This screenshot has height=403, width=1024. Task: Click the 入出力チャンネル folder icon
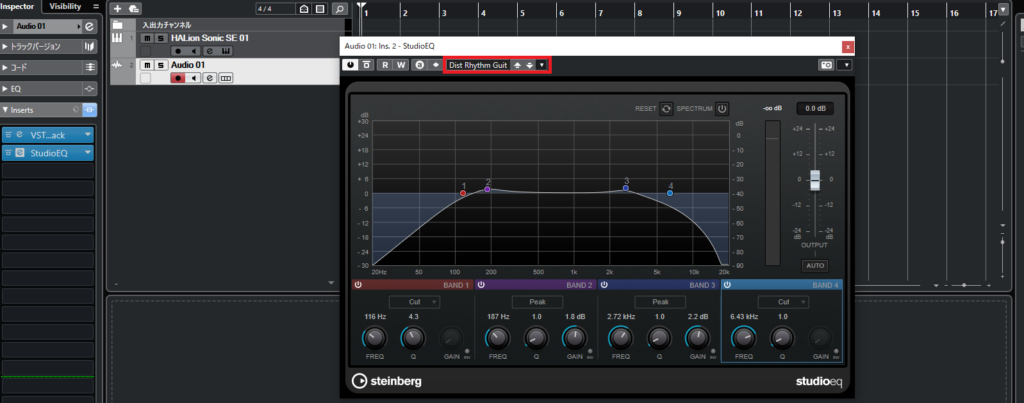pos(118,25)
